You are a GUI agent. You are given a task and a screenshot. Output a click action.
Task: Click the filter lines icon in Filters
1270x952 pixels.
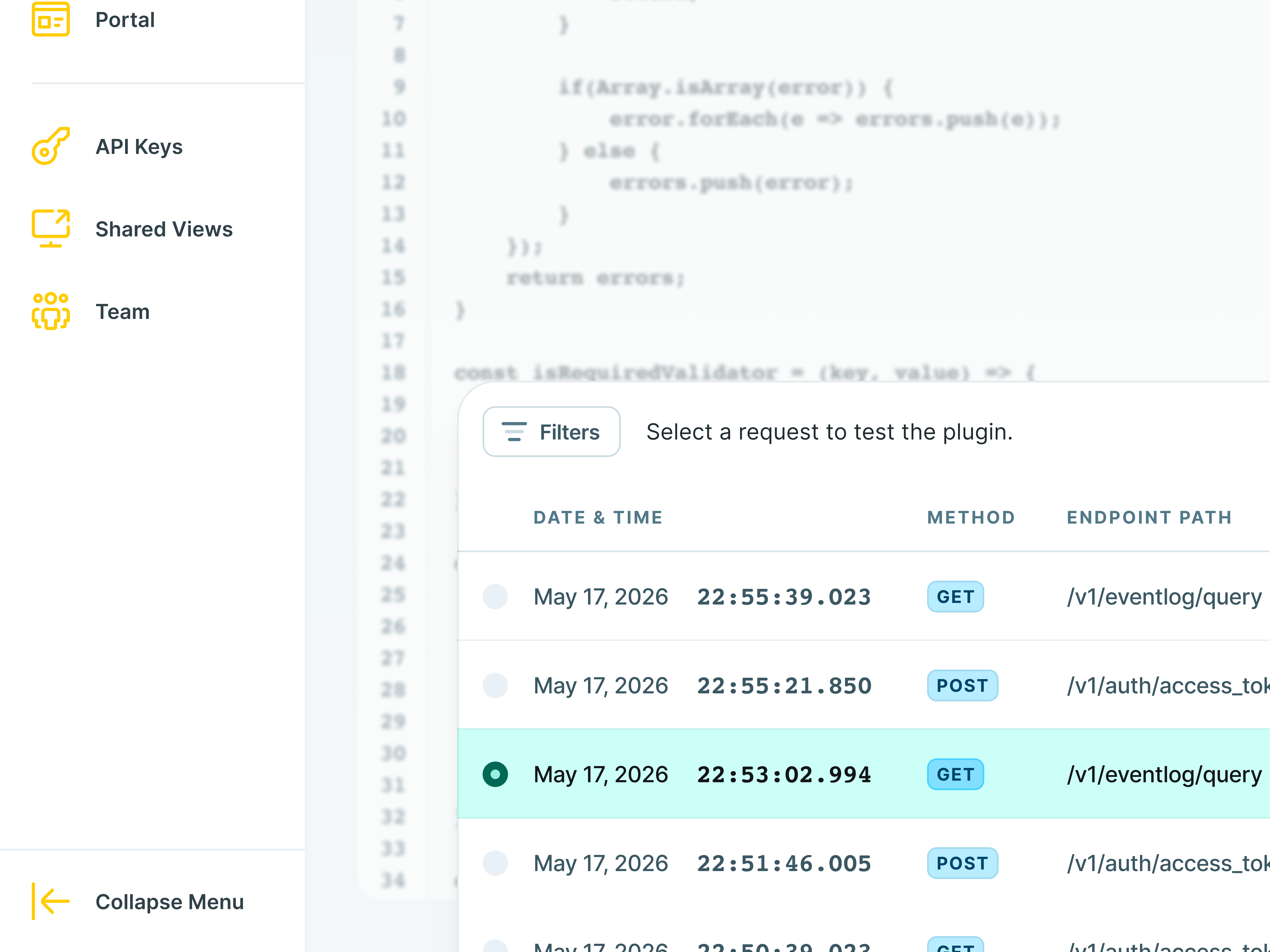point(514,432)
